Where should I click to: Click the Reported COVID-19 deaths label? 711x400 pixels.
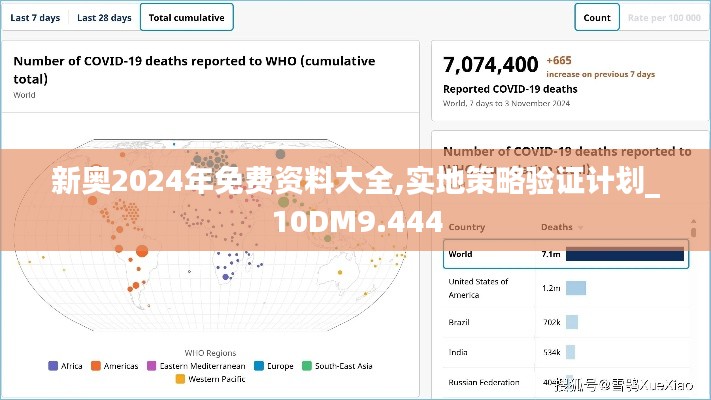tap(510, 89)
